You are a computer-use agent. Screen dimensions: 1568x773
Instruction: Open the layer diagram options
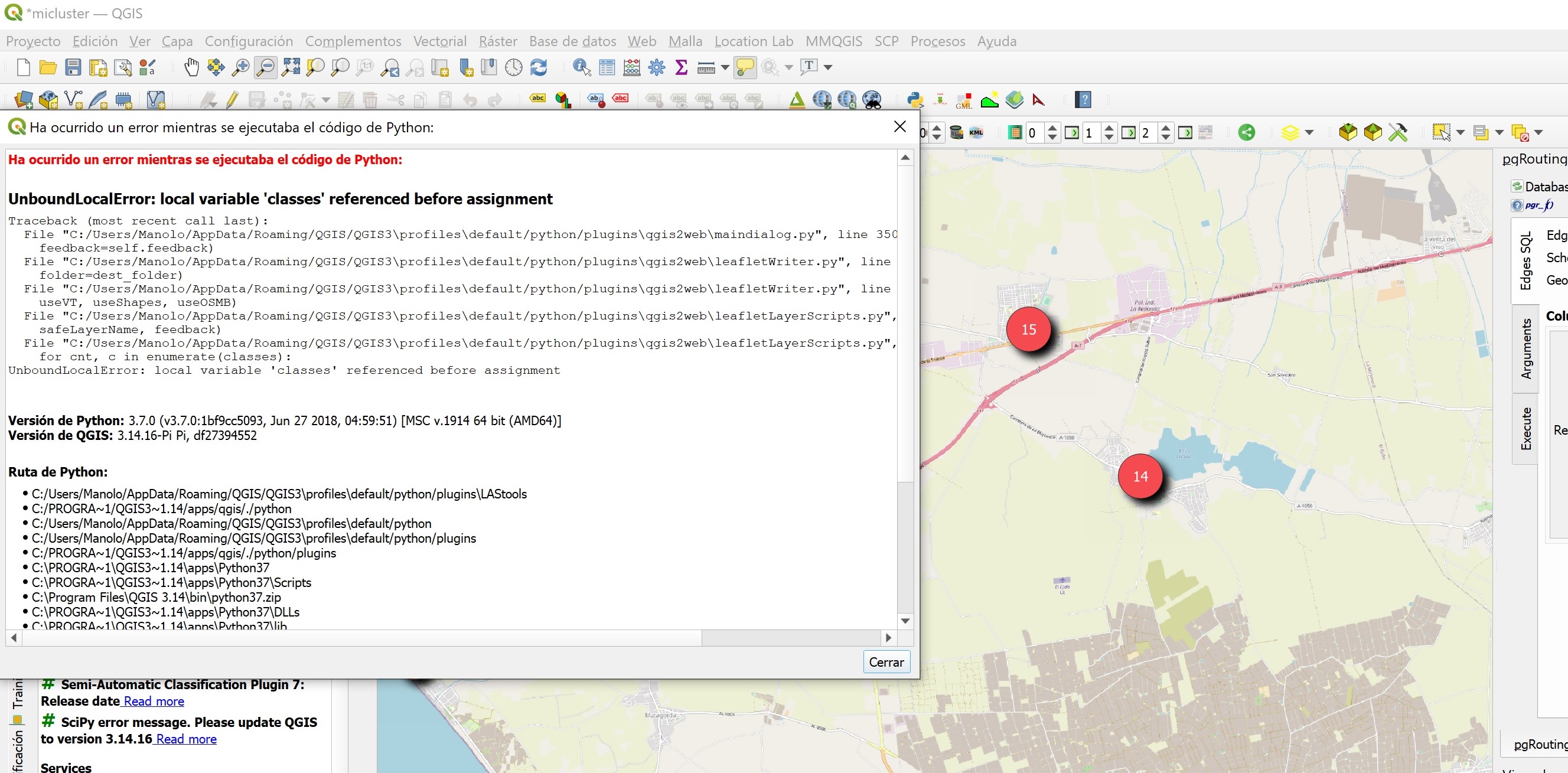click(563, 99)
